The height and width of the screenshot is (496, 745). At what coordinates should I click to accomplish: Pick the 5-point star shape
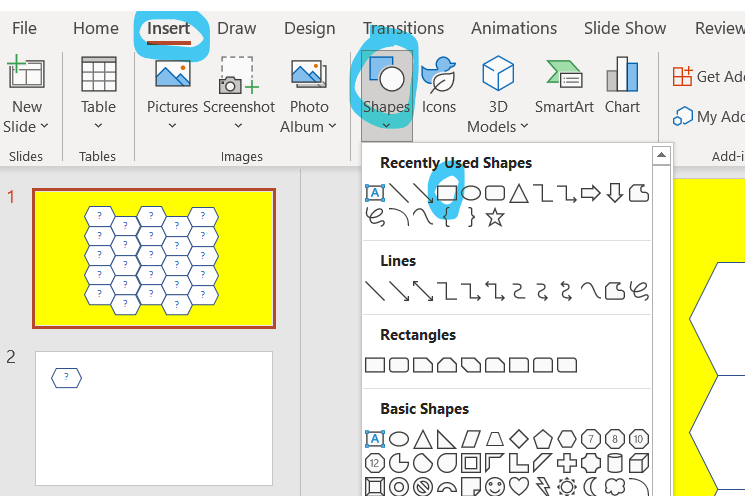click(x=495, y=217)
